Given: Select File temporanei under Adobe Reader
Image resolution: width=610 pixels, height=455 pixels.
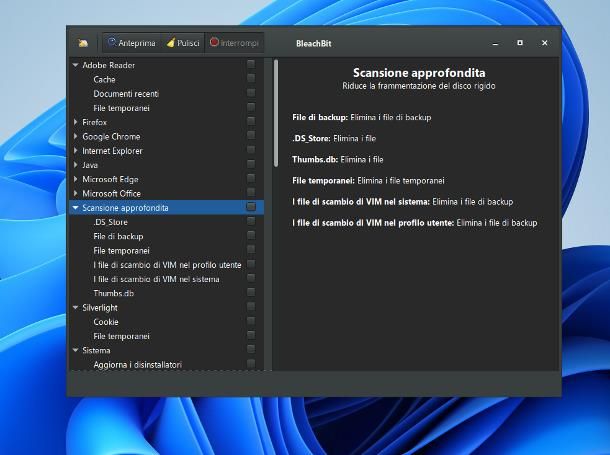Looking at the screenshot, I should pos(167,108).
